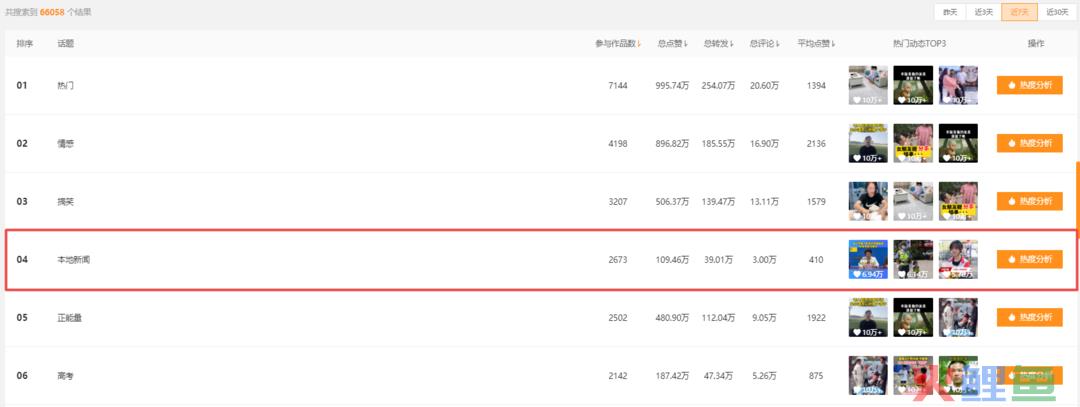The width and height of the screenshot is (1080, 407).
Task: Click the 本地新闻 topic name
Action: (73, 260)
